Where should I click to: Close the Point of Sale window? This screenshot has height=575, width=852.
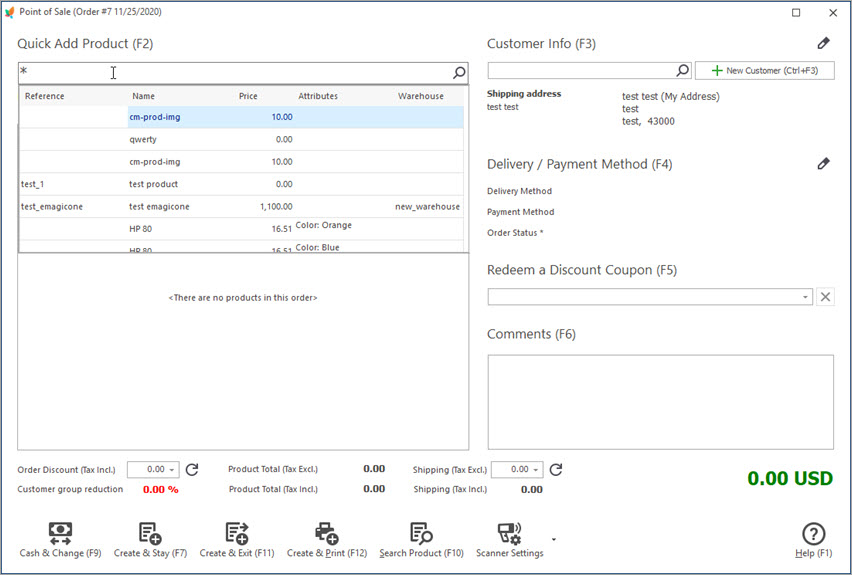[833, 12]
